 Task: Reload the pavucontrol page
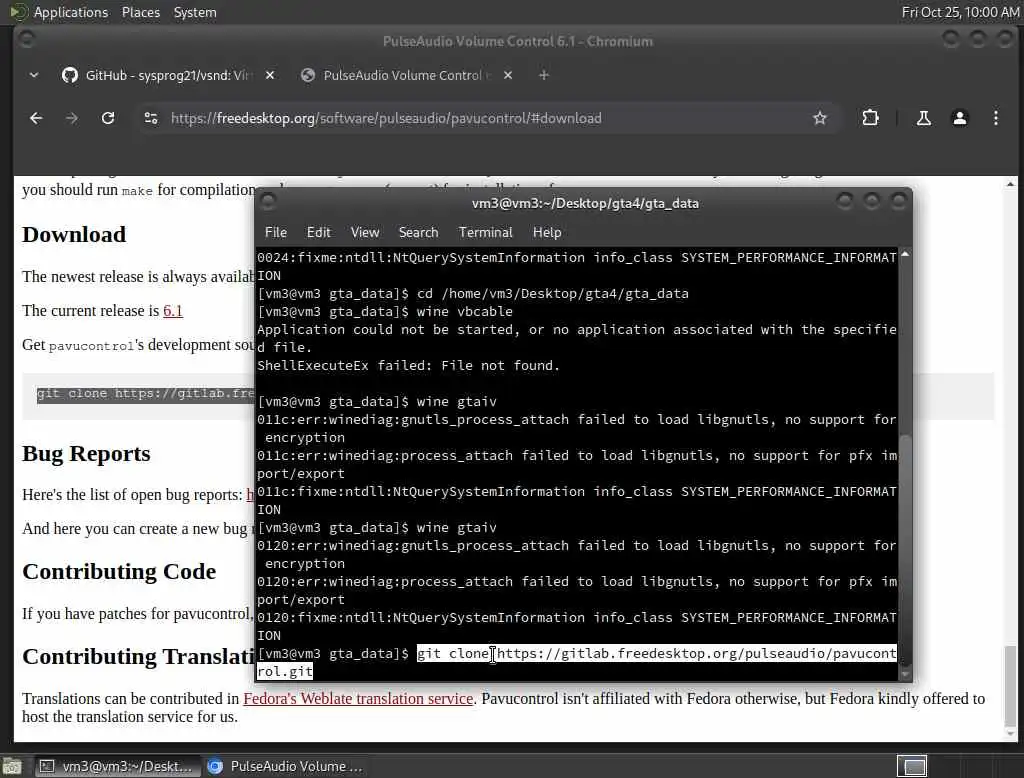click(108, 118)
